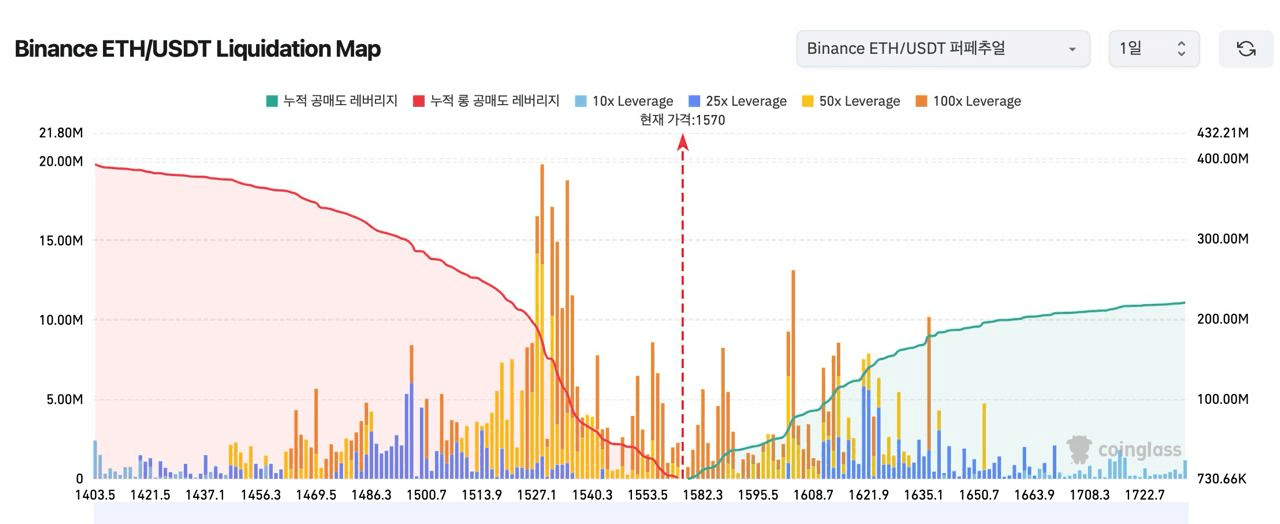Click the 1500.7 x-axis price label
This screenshot has width=1280, height=524.
point(428,495)
